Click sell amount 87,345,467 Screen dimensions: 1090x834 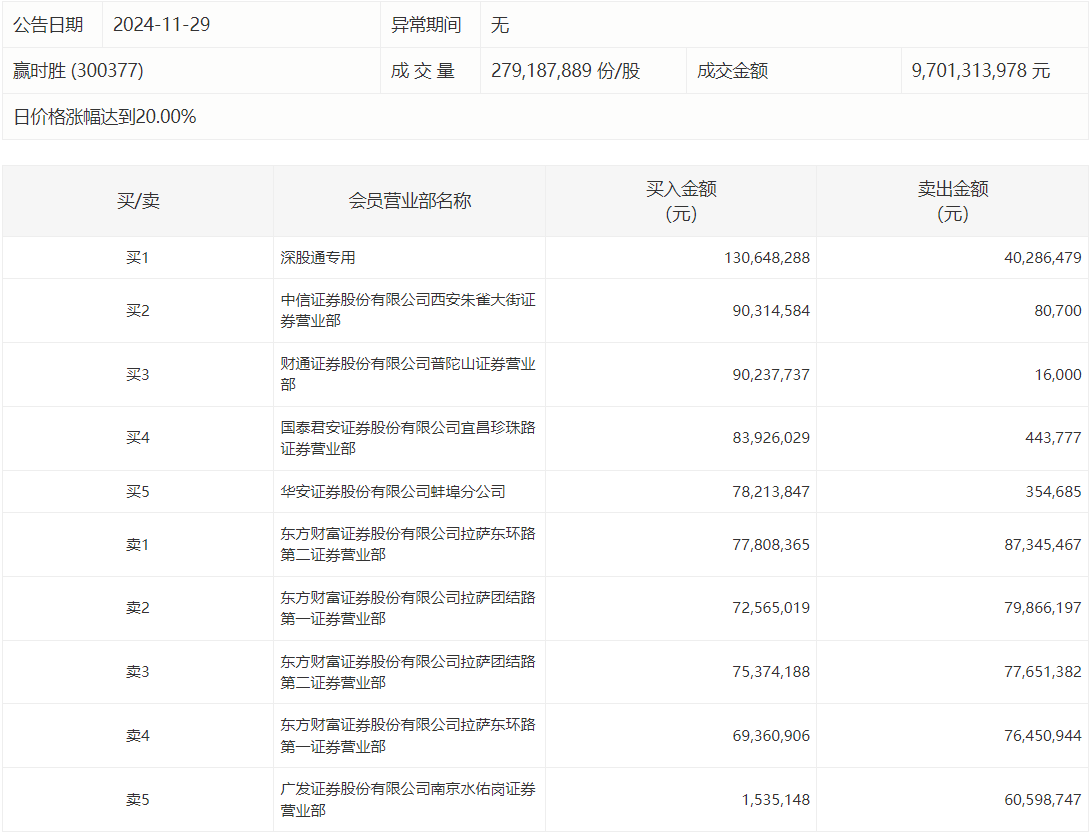point(1043,545)
